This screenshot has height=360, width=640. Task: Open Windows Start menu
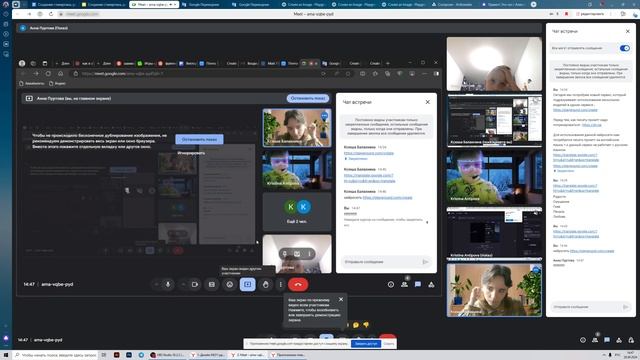pos(6,355)
